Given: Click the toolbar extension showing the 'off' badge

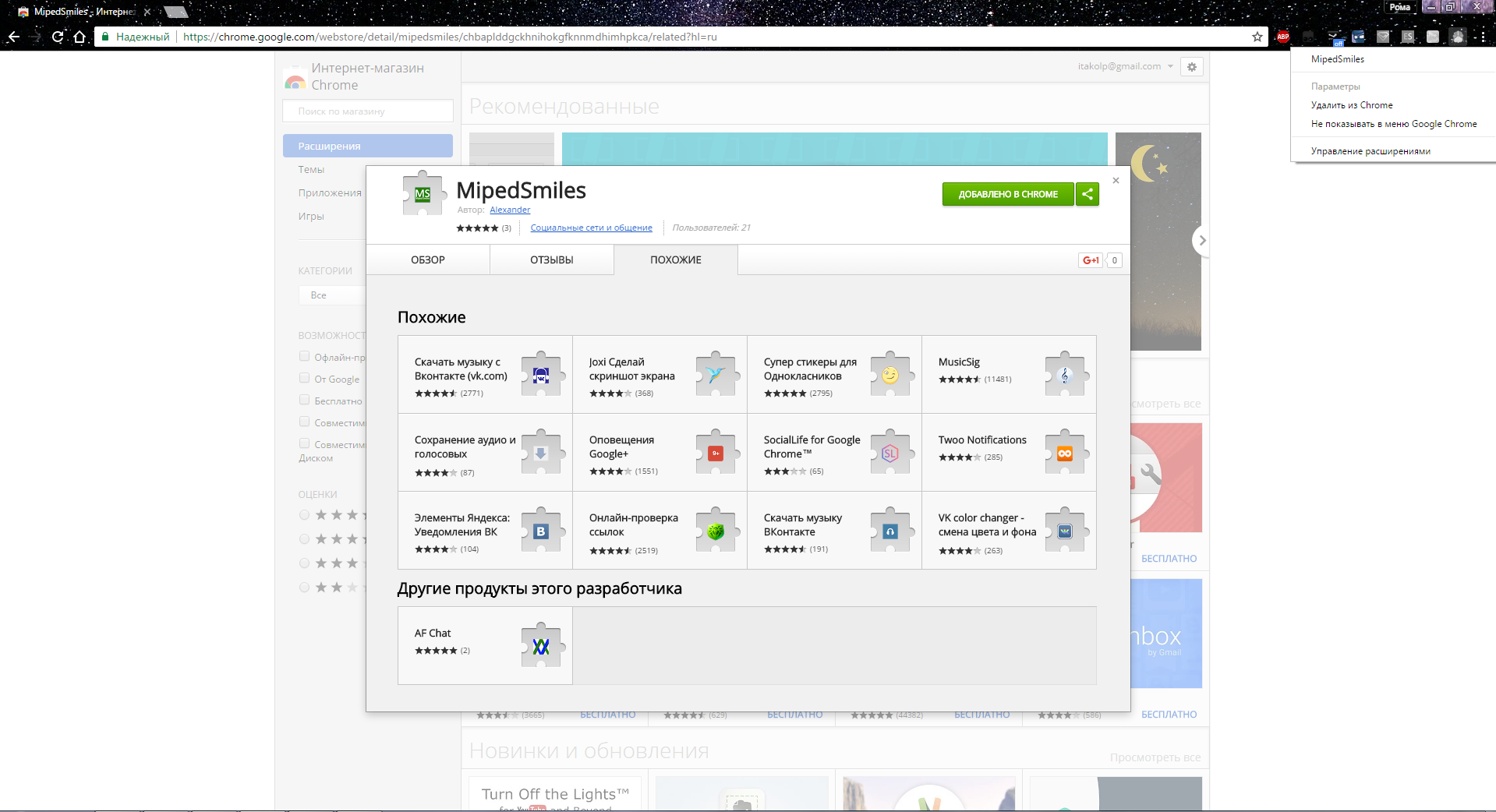Looking at the screenshot, I should click(x=1334, y=37).
